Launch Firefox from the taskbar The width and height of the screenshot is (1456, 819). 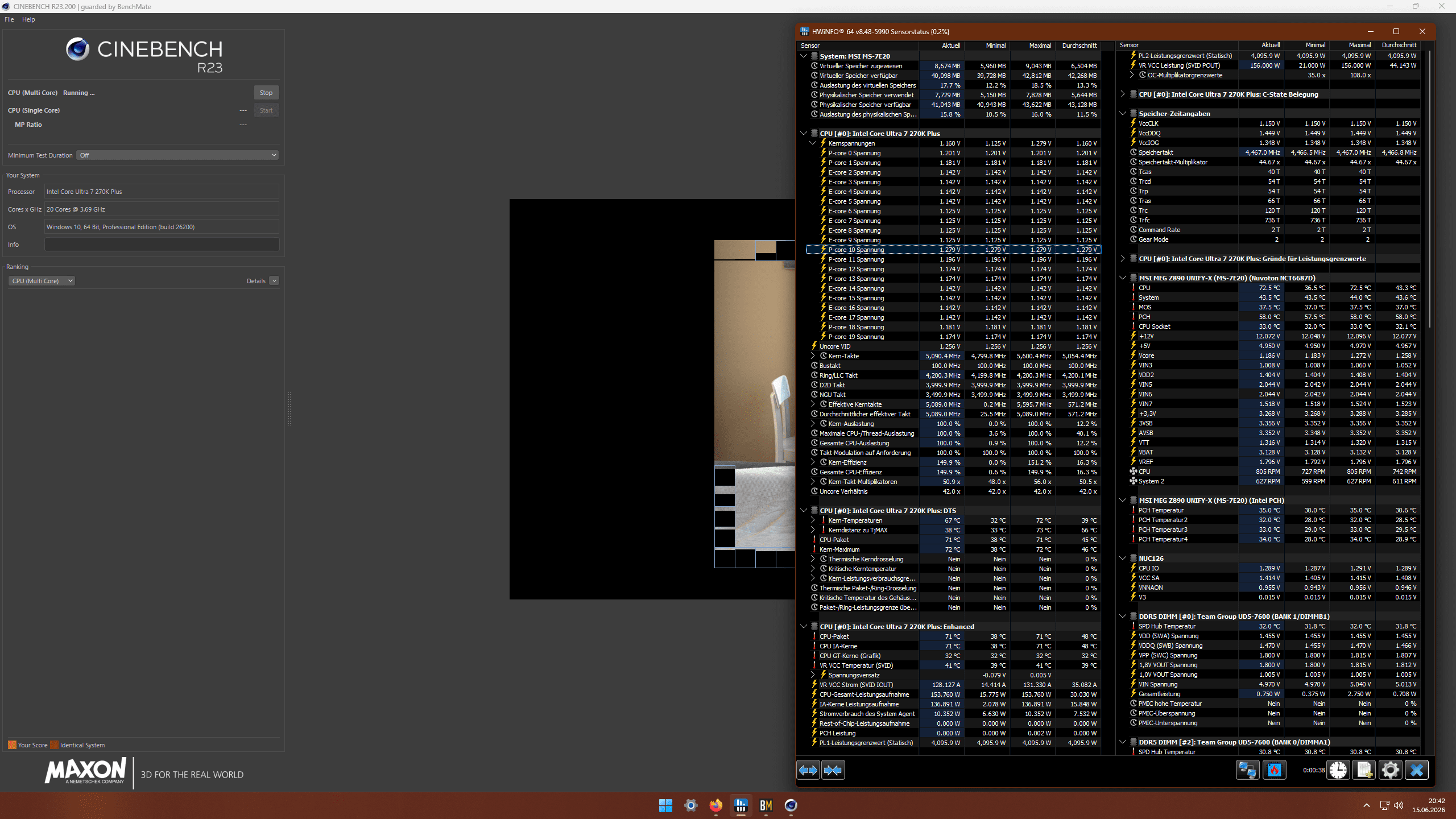715,805
